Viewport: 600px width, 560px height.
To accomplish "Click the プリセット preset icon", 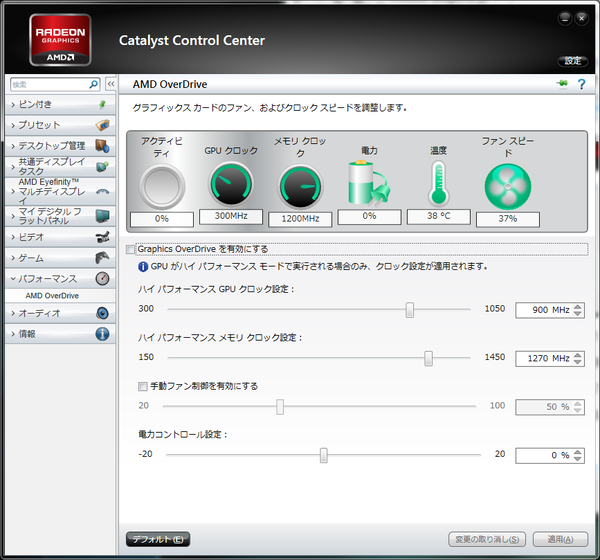I will coord(102,125).
